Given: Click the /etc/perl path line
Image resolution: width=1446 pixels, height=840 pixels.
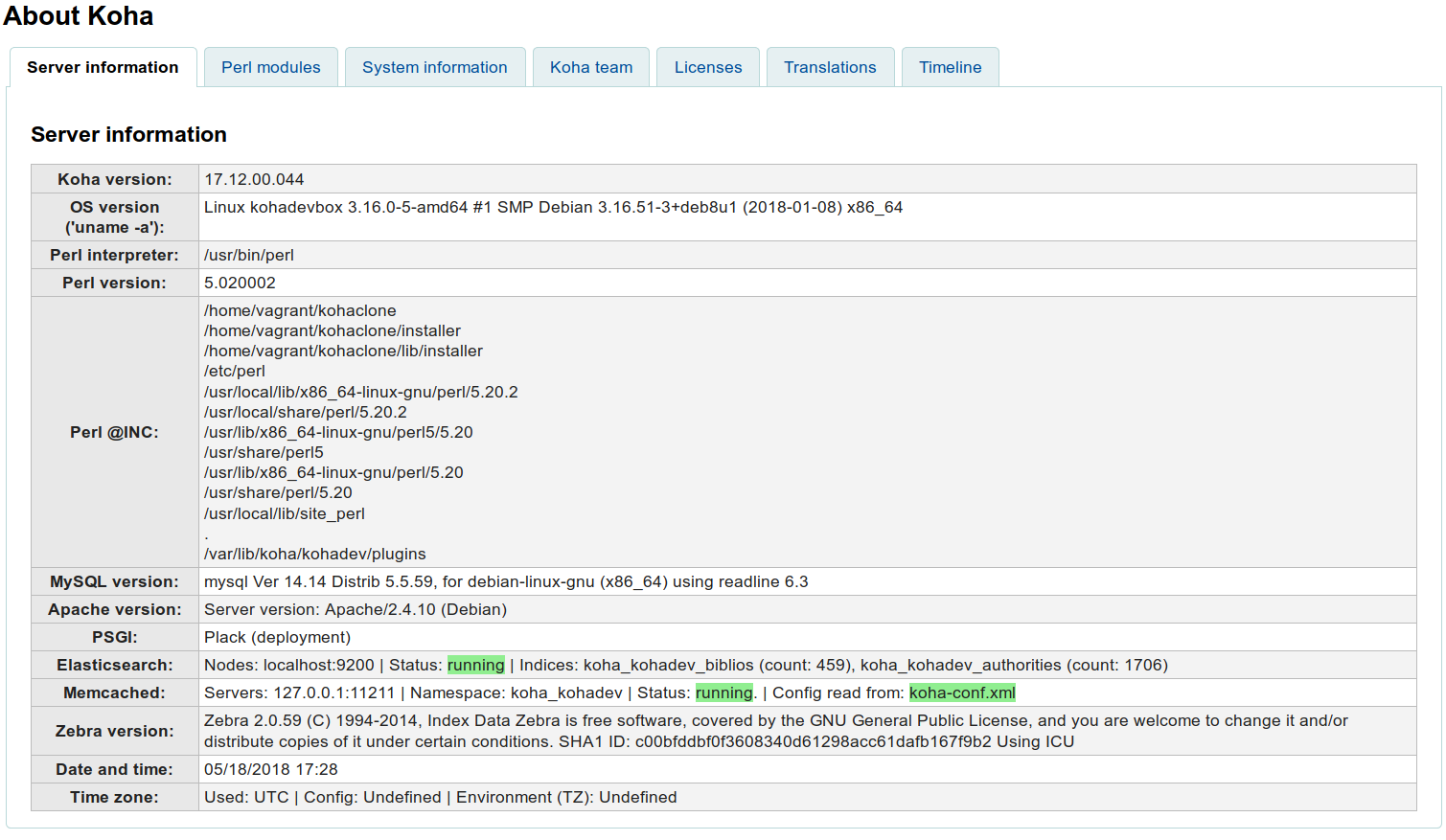Looking at the screenshot, I should (235, 371).
